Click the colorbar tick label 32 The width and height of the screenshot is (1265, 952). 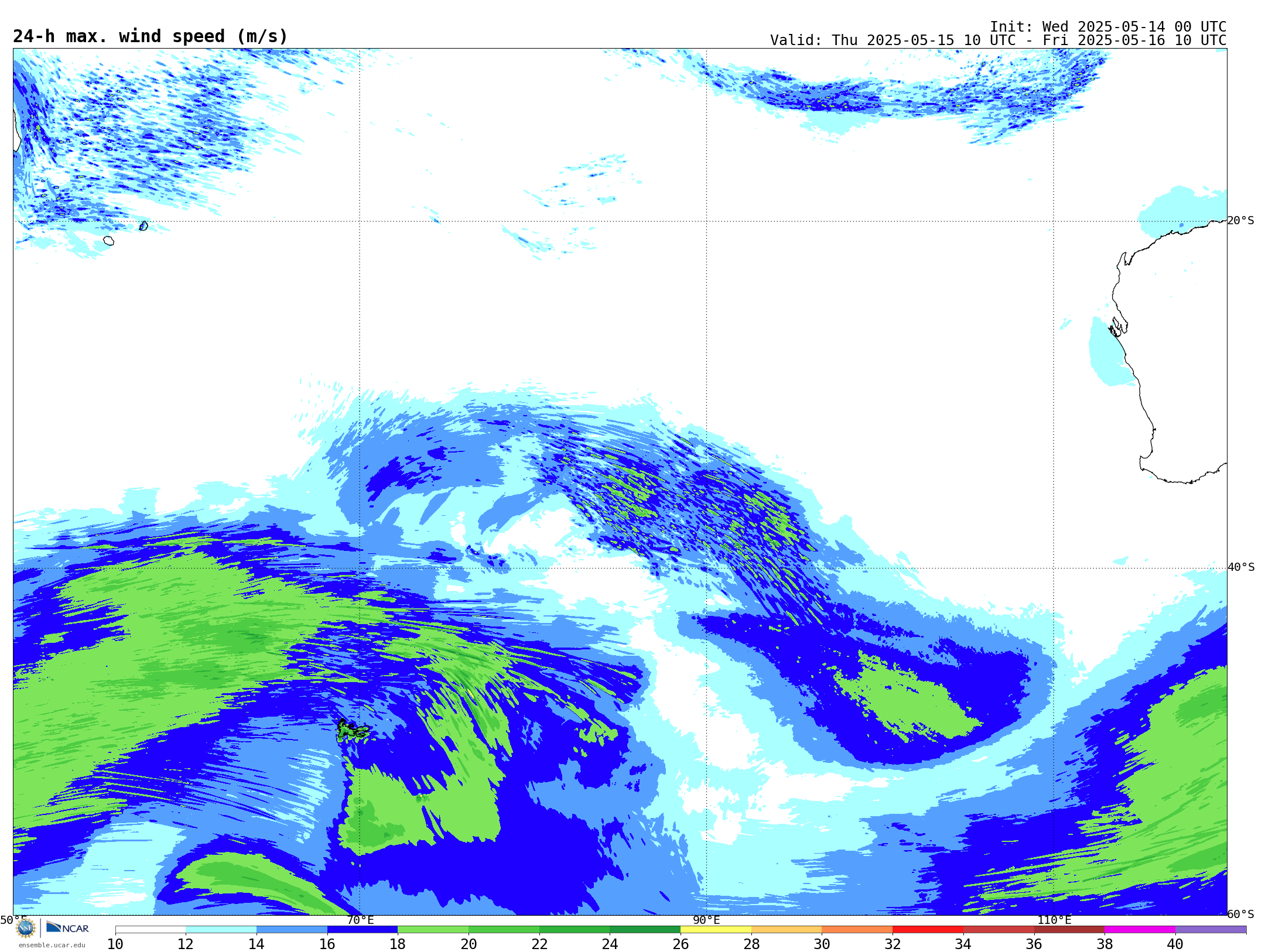pos(893,944)
